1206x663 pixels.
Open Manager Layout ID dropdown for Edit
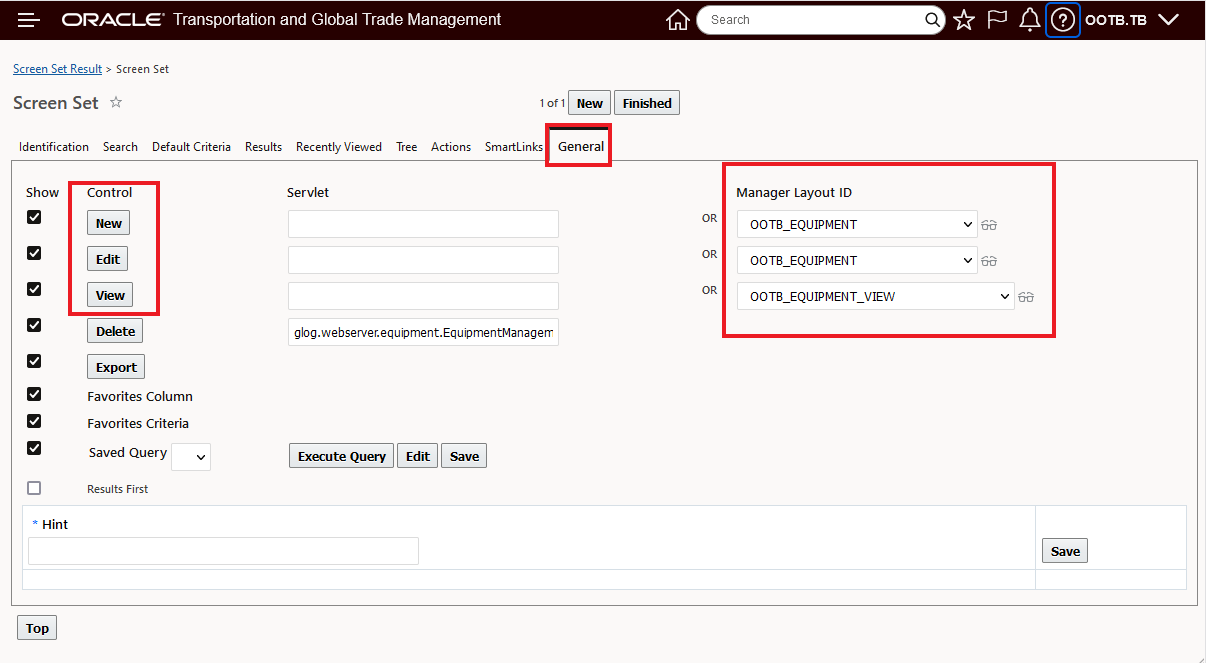(857, 260)
